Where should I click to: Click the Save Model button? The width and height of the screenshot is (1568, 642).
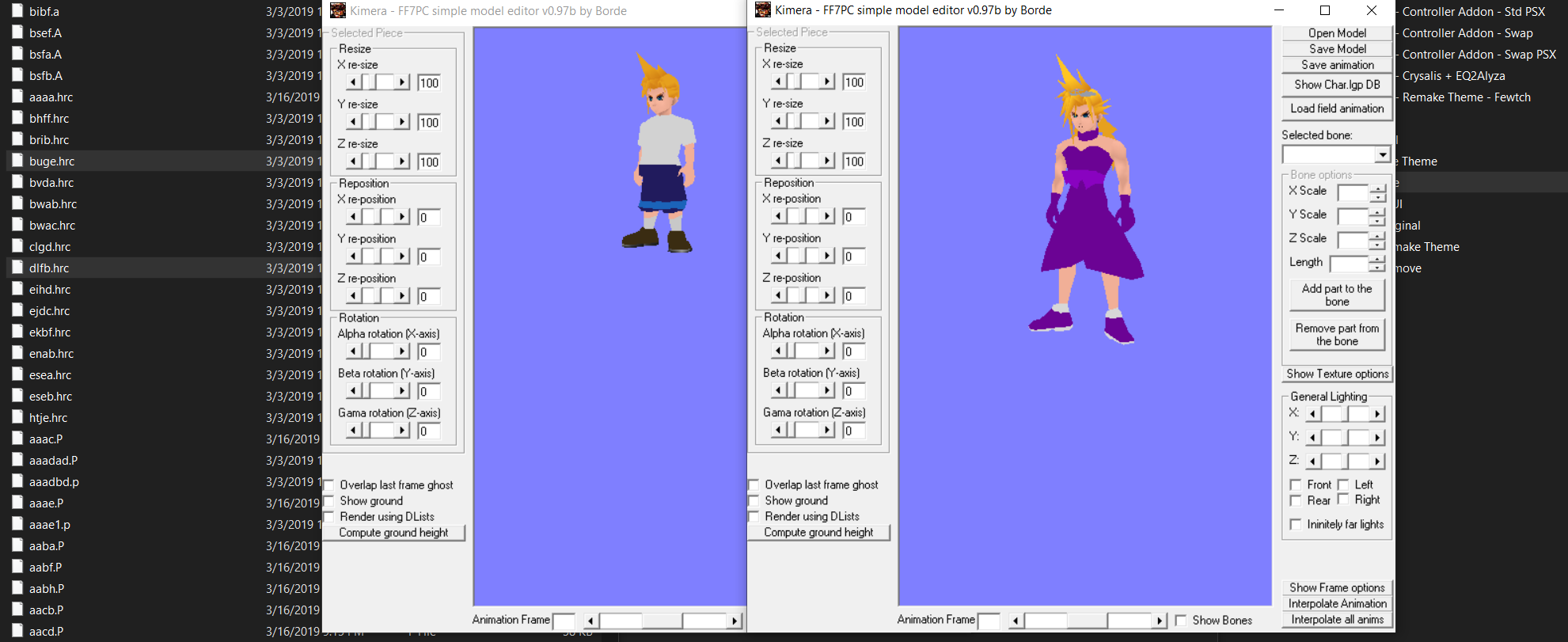point(1337,49)
